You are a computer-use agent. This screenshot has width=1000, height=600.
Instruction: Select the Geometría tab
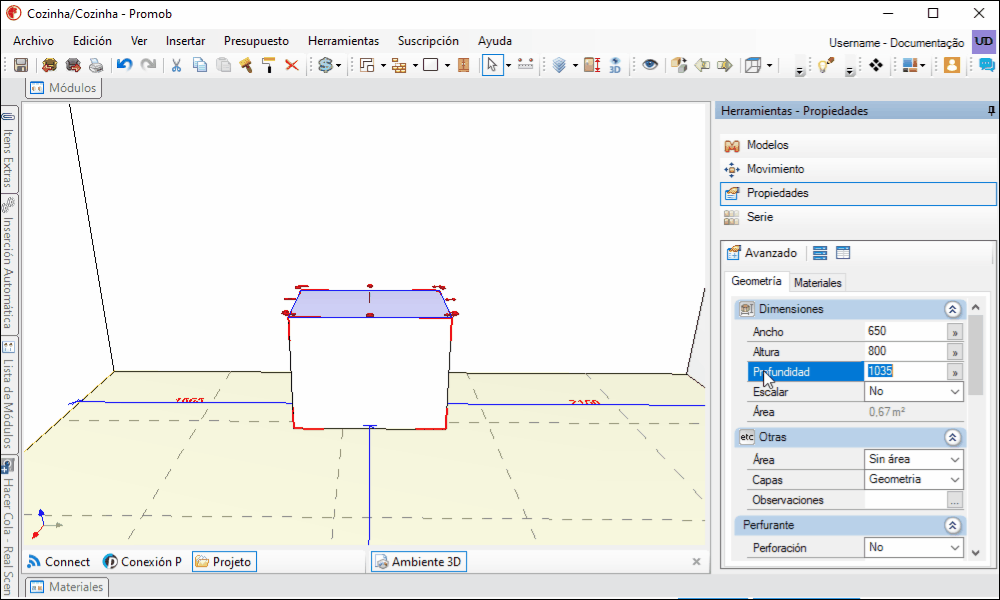[x=756, y=281]
